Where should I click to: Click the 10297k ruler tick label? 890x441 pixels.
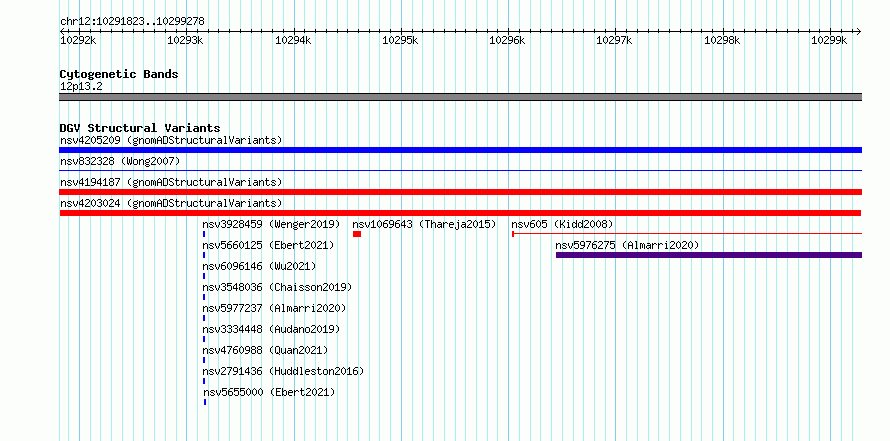(x=614, y=40)
